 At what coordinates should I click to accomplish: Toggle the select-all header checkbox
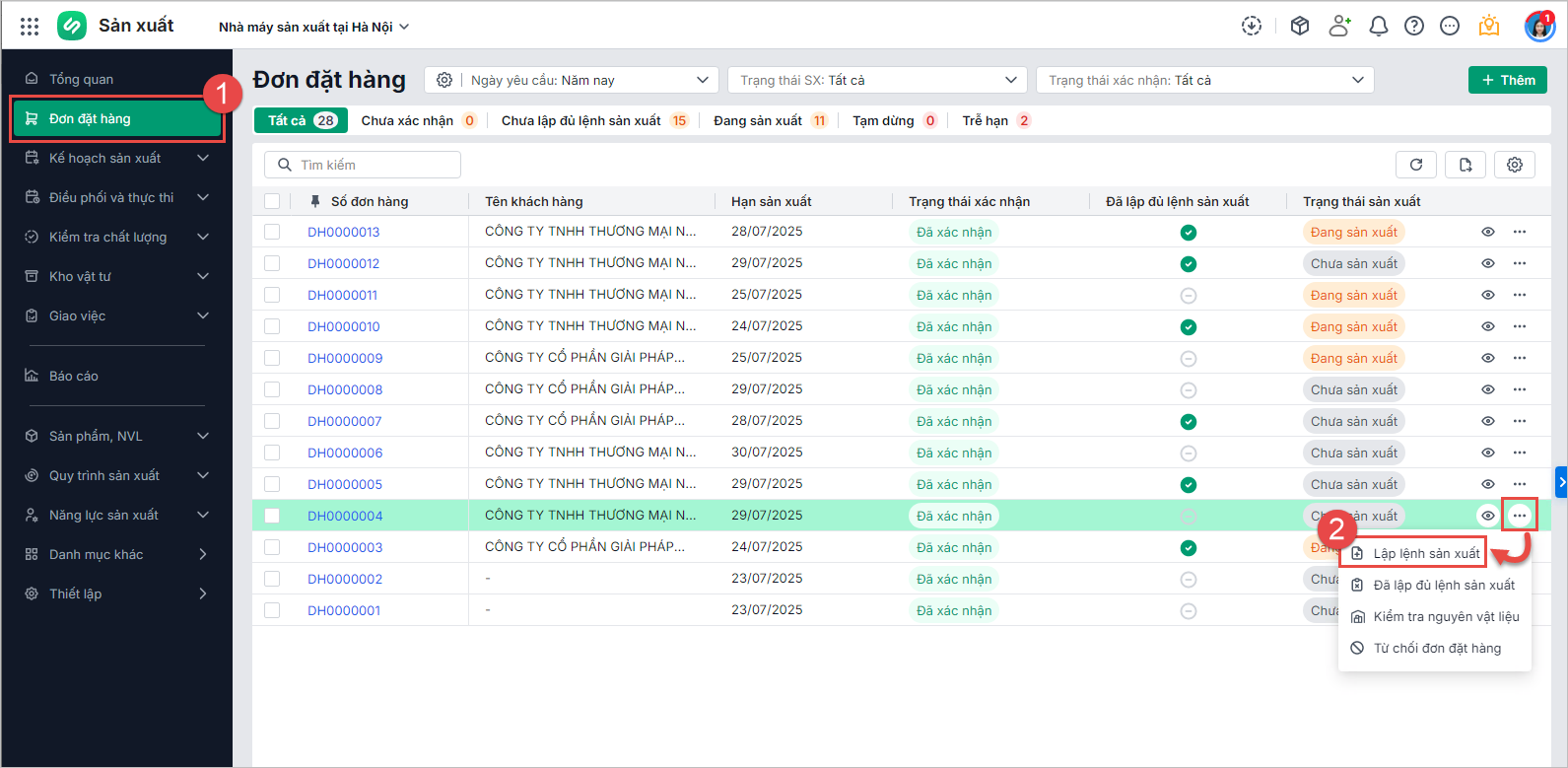pos(272,201)
